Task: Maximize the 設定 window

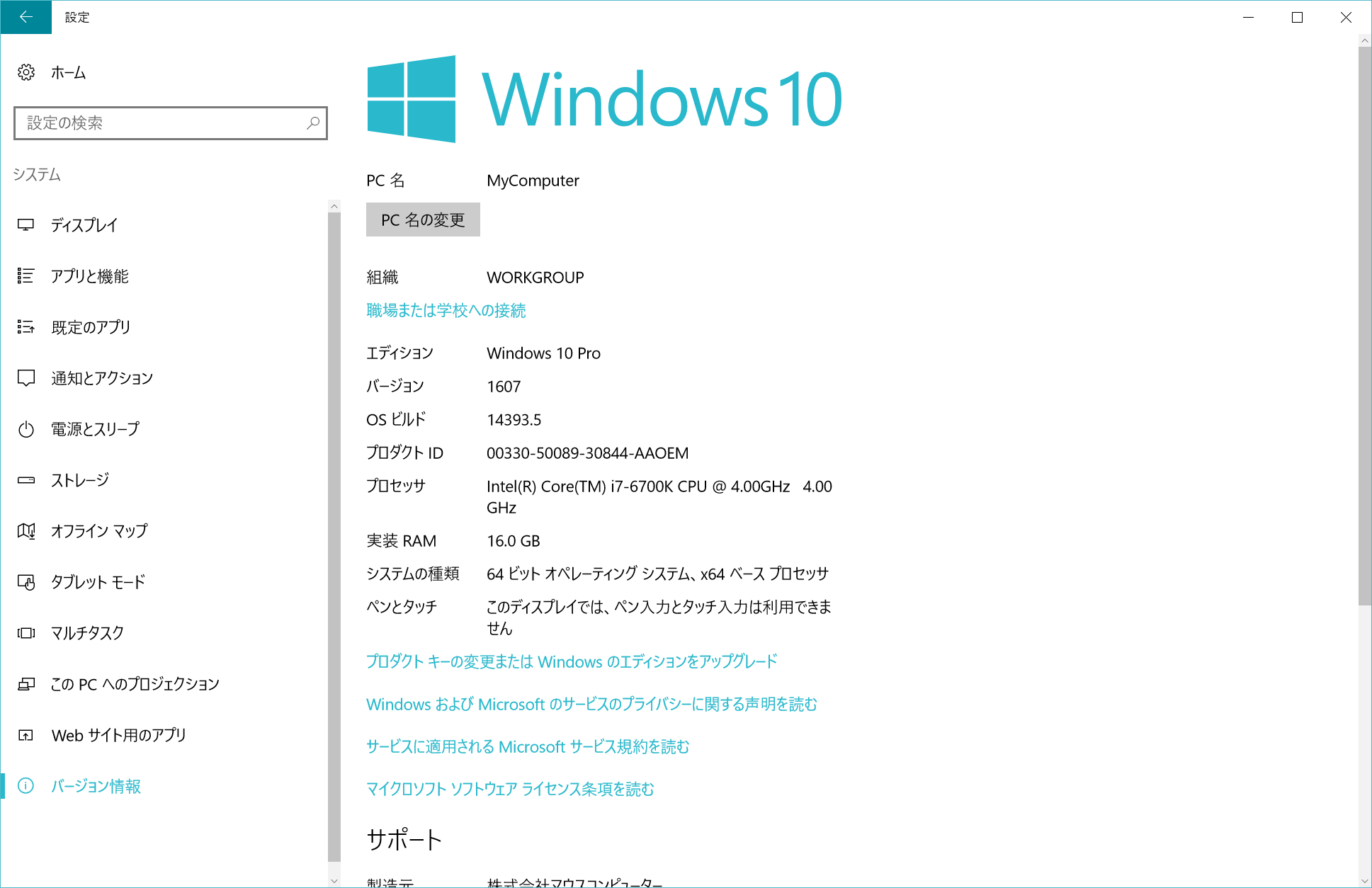Action: tap(1297, 17)
